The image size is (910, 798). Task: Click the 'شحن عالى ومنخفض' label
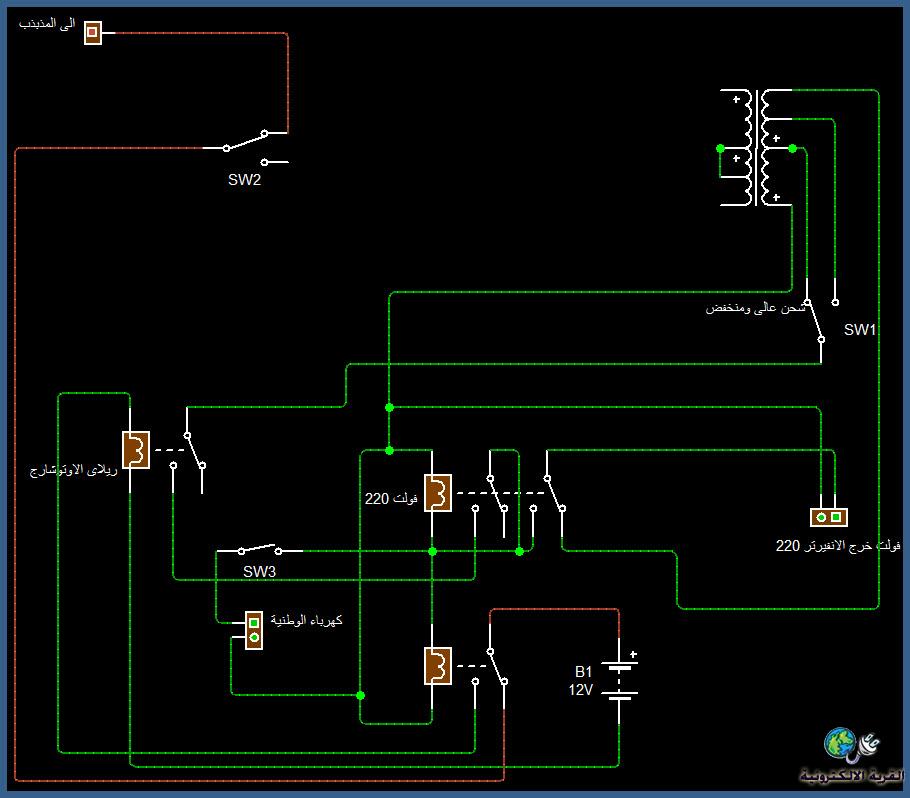(x=755, y=308)
